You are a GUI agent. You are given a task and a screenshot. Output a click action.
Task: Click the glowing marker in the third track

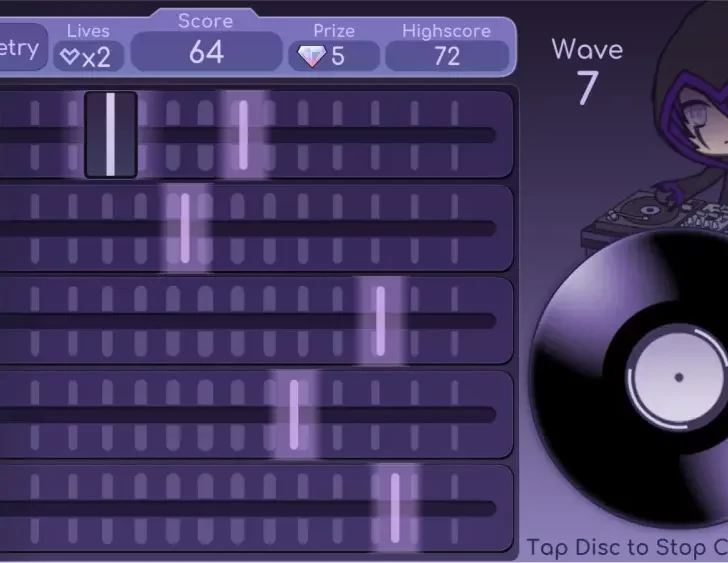380,321
